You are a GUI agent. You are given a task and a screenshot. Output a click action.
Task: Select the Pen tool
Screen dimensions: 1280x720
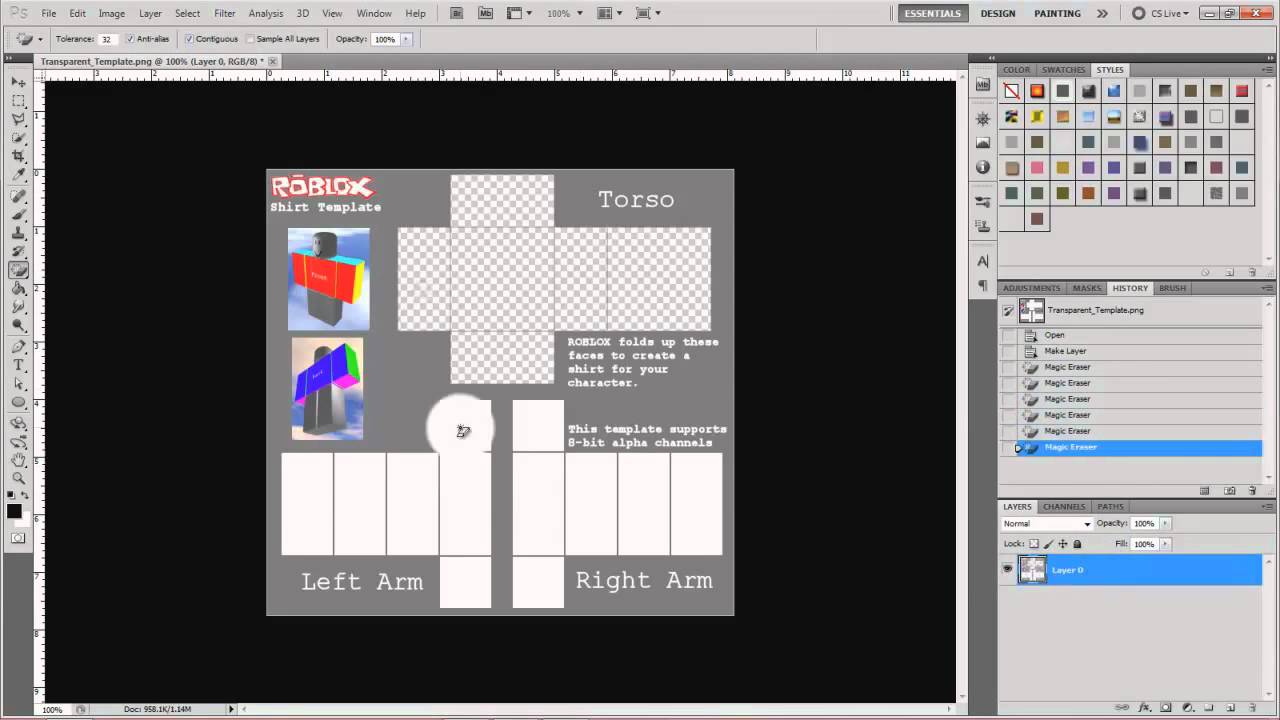[x=18, y=346]
